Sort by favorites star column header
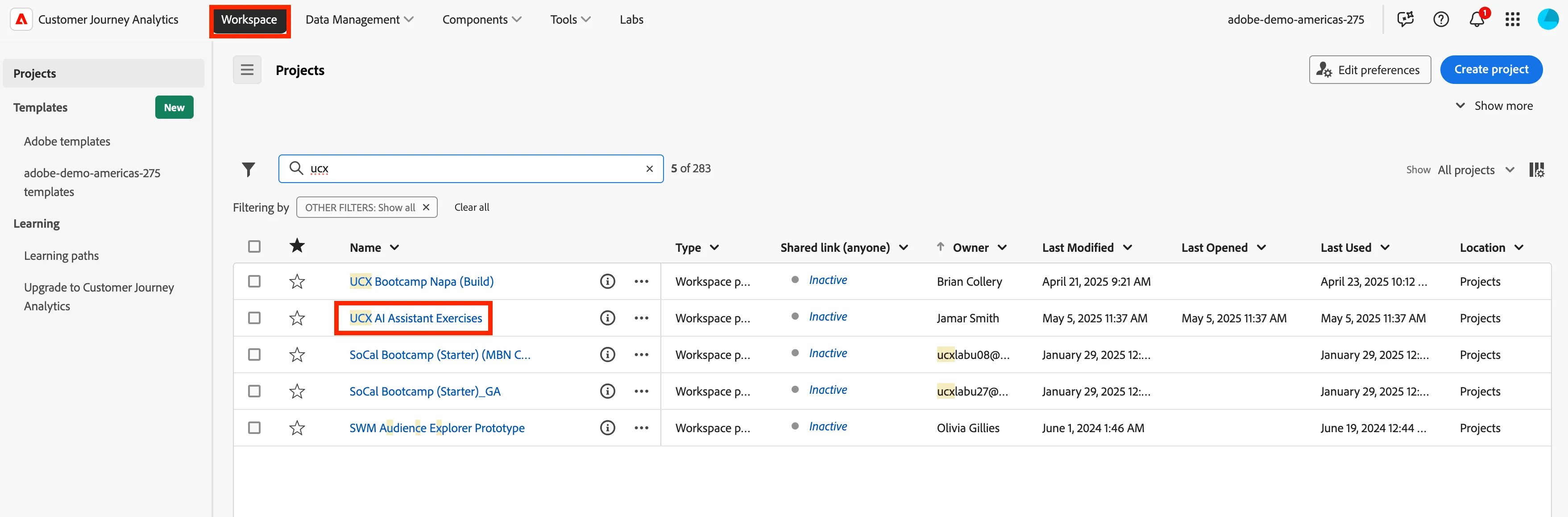Viewport: 1568px width, 517px height. 297,246
